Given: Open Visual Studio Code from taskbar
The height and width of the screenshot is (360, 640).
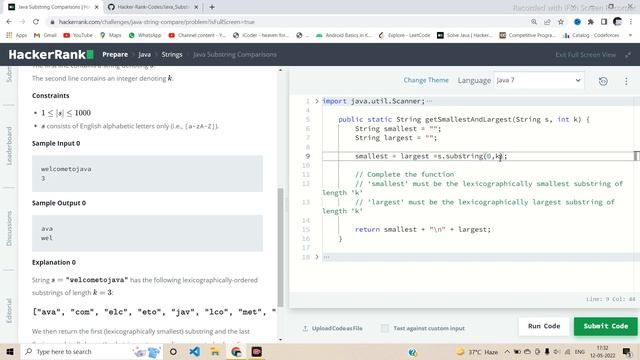Looking at the screenshot, I should pos(195,351).
